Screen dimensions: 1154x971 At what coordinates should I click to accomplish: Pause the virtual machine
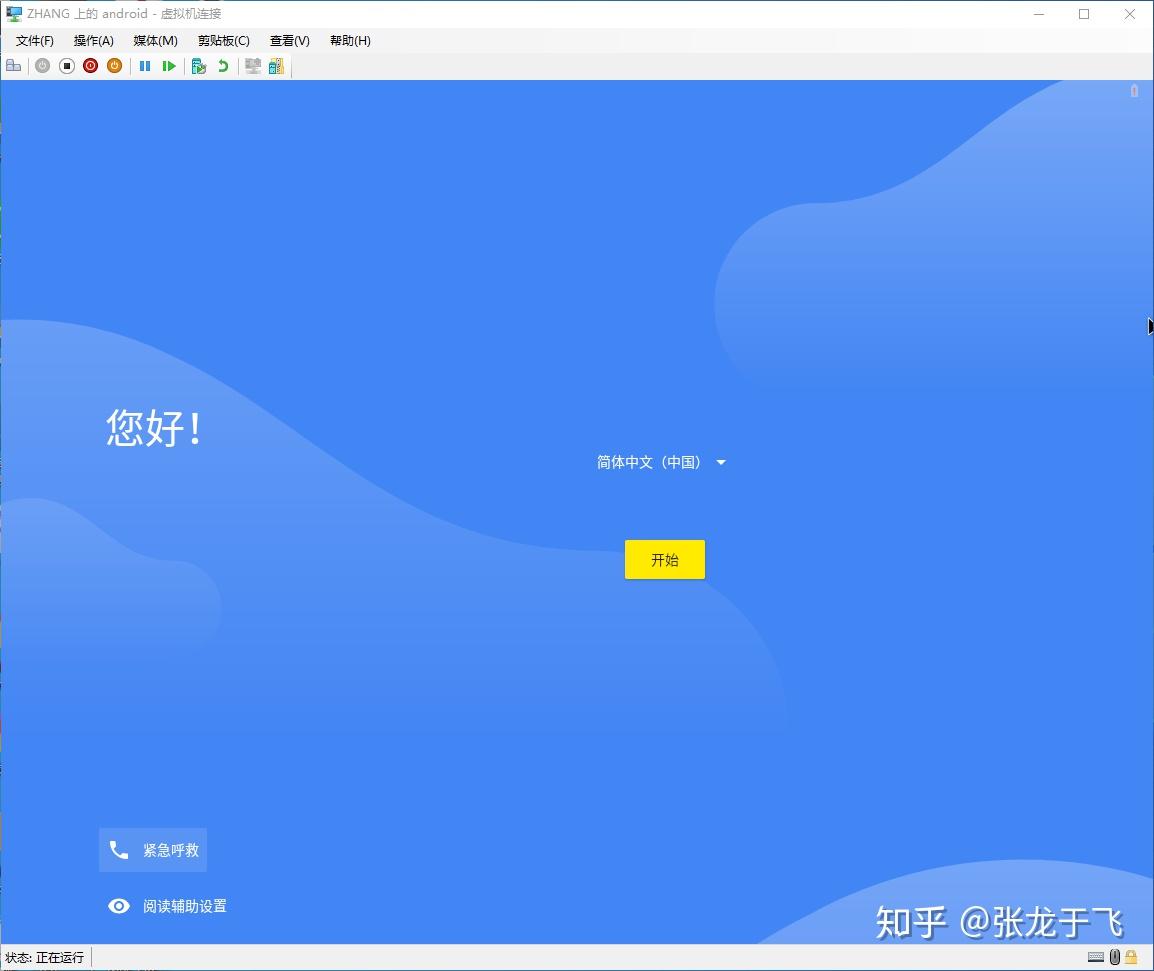point(145,66)
